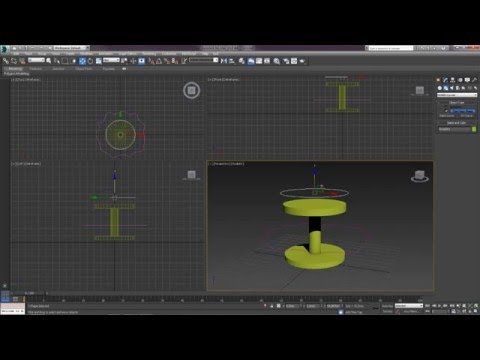Image resolution: width=480 pixels, height=360 pixels.
Task: Open the Material Editor
Action: click(277, 61)
